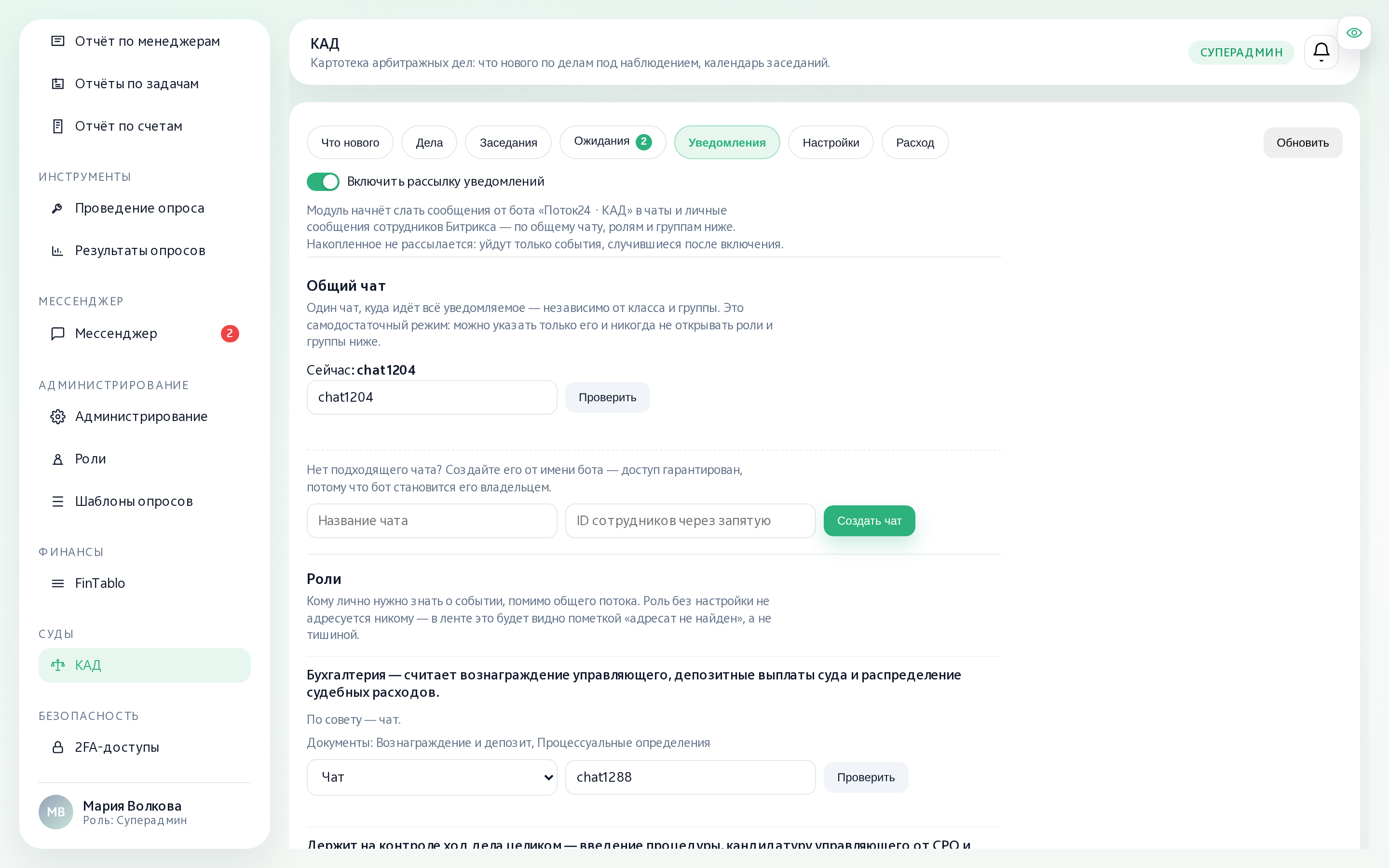Click the ID сотрудников через запятую field
Screen dimensions: 1389x868
point(690,521)
